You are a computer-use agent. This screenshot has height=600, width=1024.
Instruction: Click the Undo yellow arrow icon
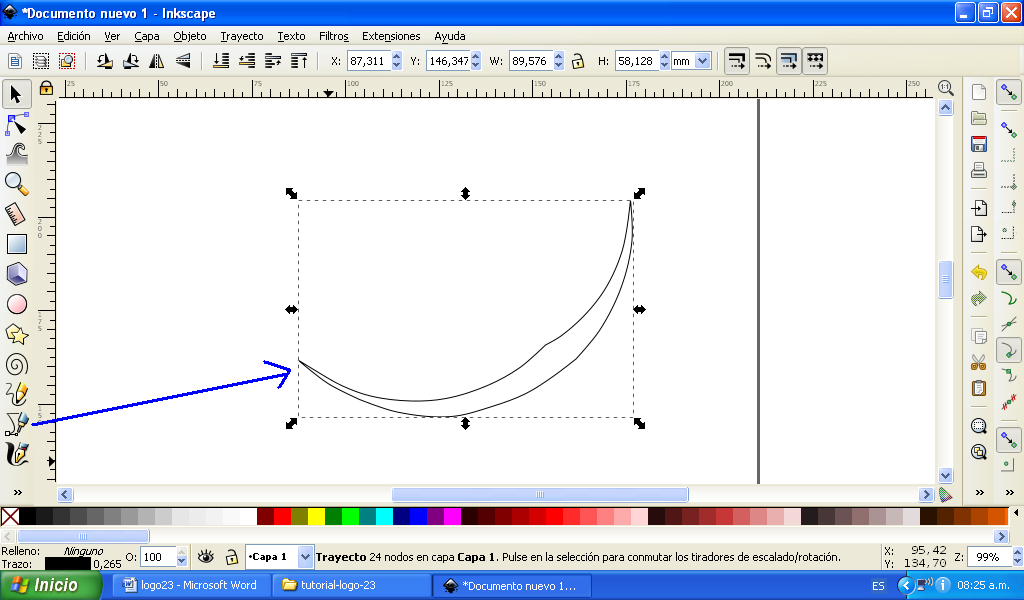coord(978,272)
